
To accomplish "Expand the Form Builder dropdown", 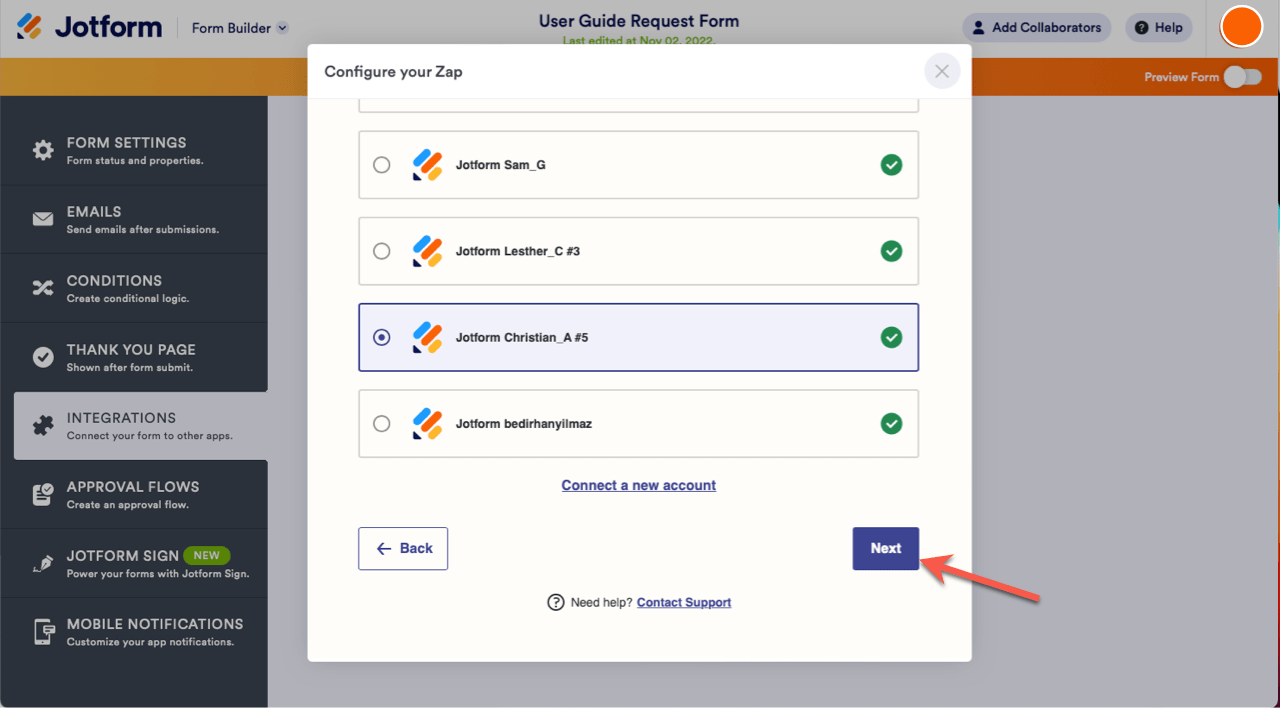I will [282, 28].
